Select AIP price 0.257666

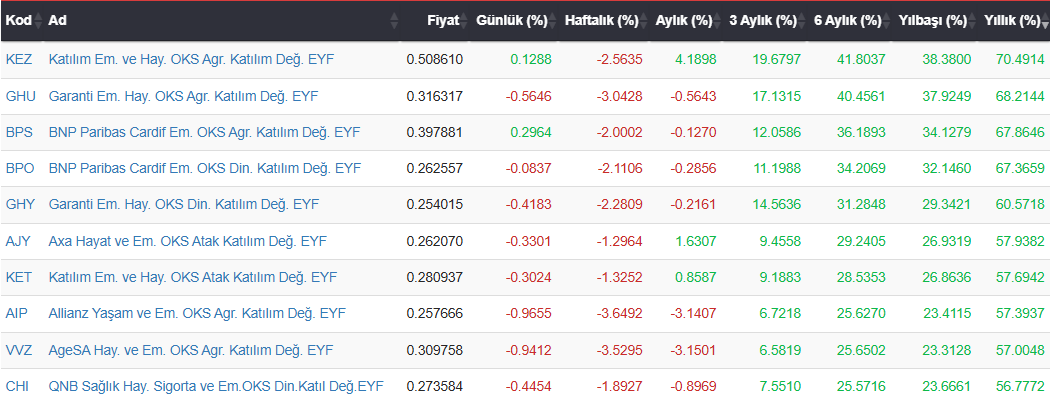click(x=435, y=313)
